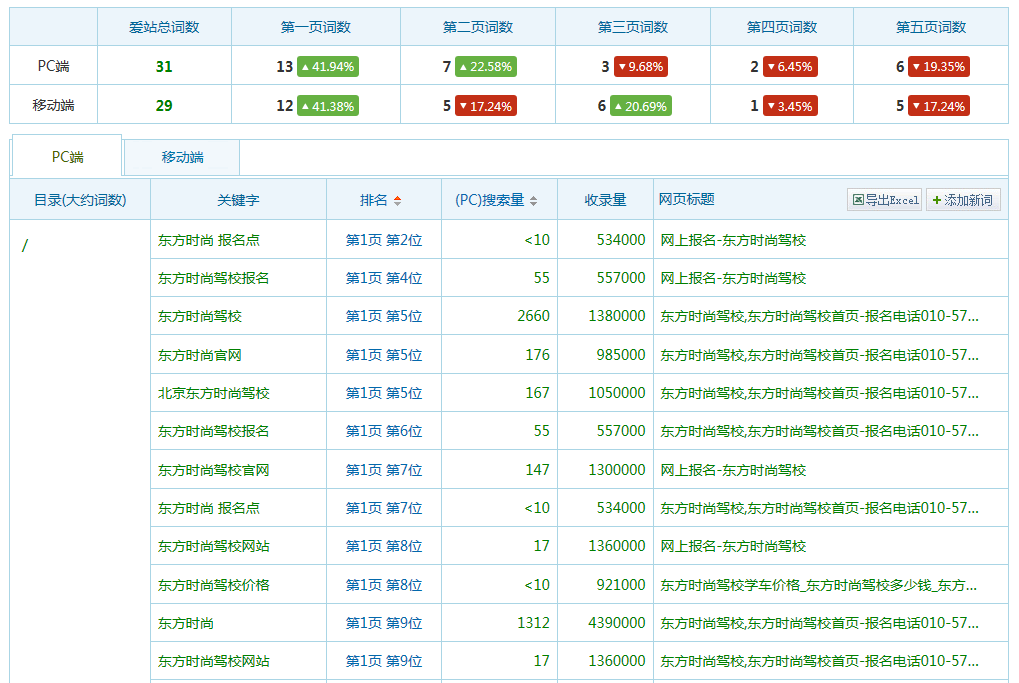
Task: Click index count 4390000 for 东方时尚
Action: click(x=616, y=623)
